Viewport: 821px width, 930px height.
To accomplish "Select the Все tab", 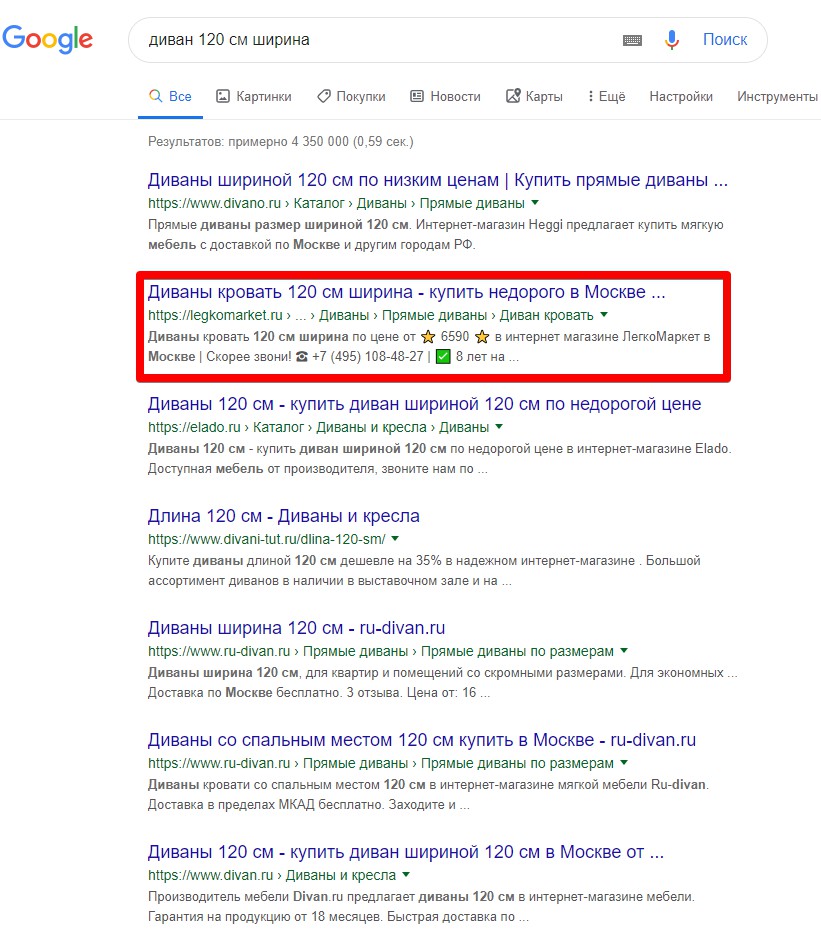I will pyautogui.click(x=170, y=96).
